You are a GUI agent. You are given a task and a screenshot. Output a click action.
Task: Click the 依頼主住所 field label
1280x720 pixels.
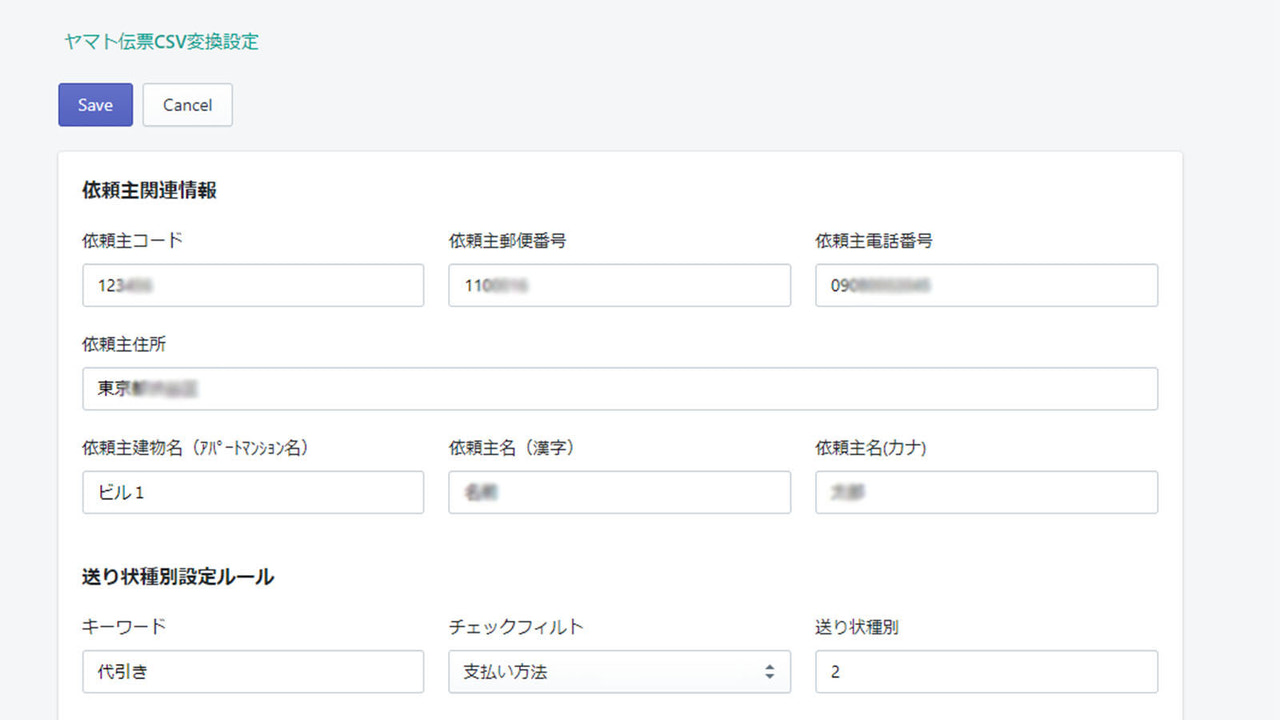tap(122, 344)
